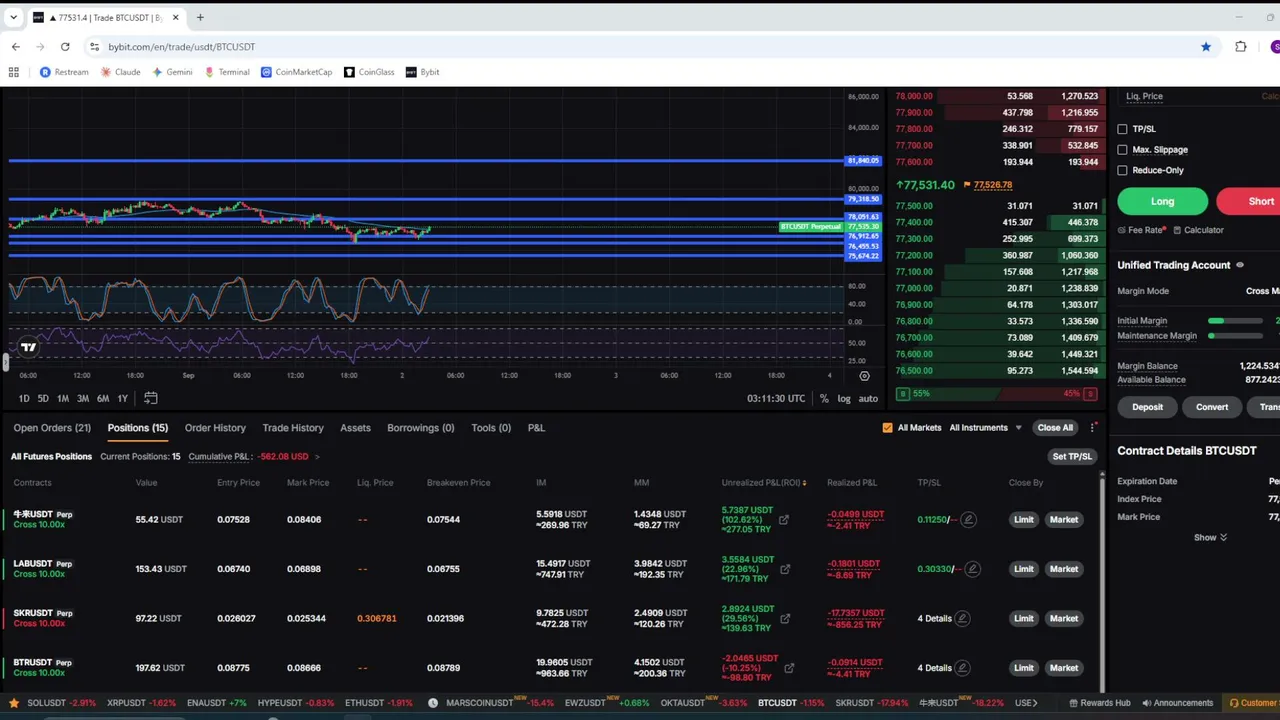Open Bybit bookmark
Screen dimensions: 1280x720
pos(423,72)
